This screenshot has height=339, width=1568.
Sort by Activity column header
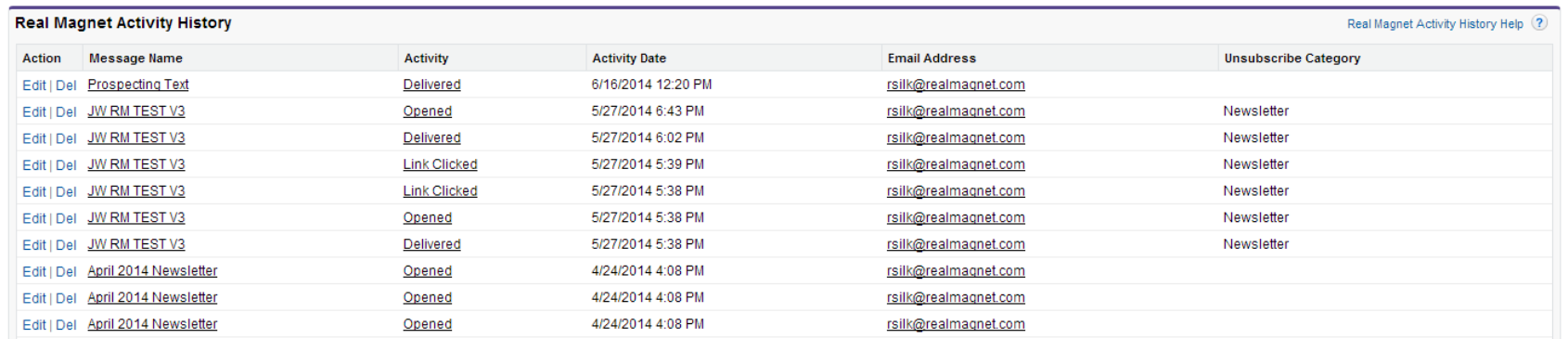coord(426,58)
